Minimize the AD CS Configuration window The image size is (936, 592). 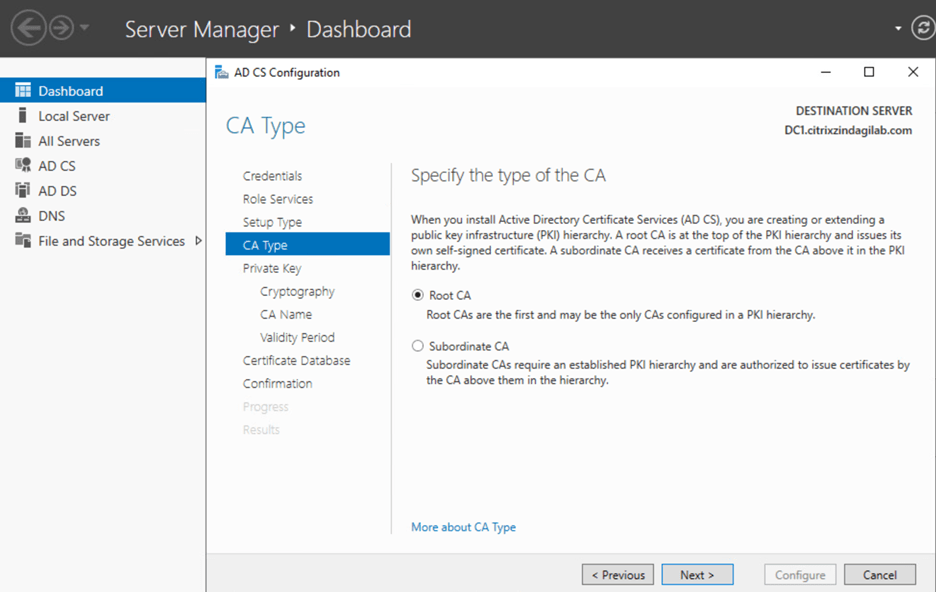(x=826, y=72)
